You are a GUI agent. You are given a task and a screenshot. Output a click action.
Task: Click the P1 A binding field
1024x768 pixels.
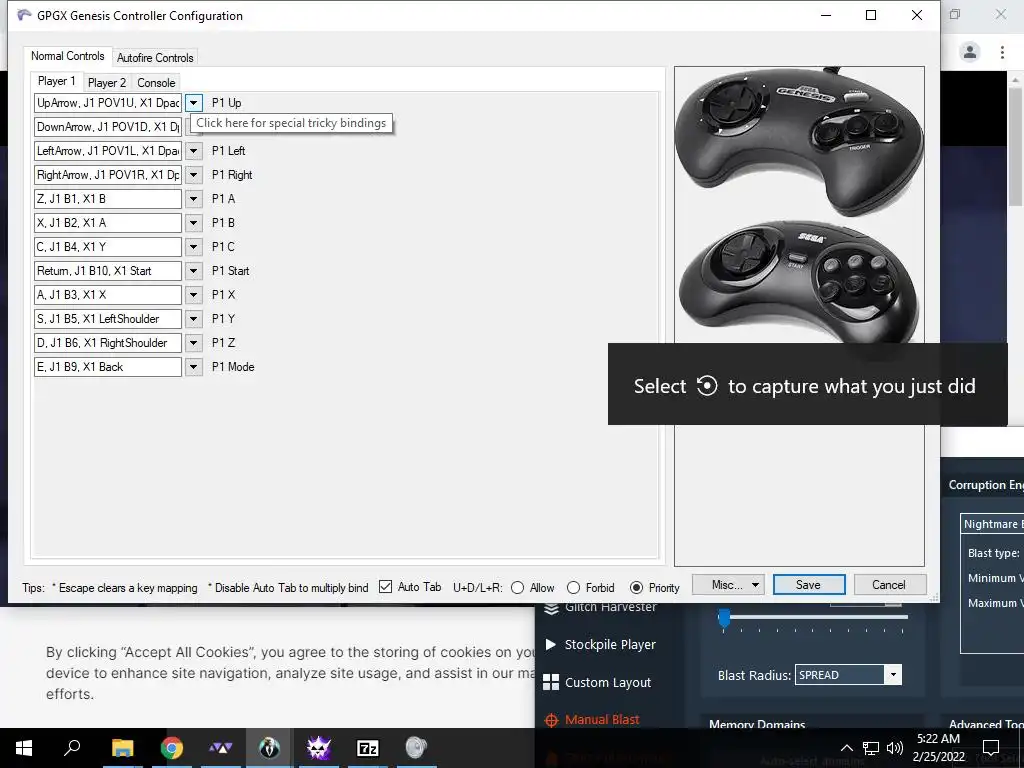tap(108, 199)
